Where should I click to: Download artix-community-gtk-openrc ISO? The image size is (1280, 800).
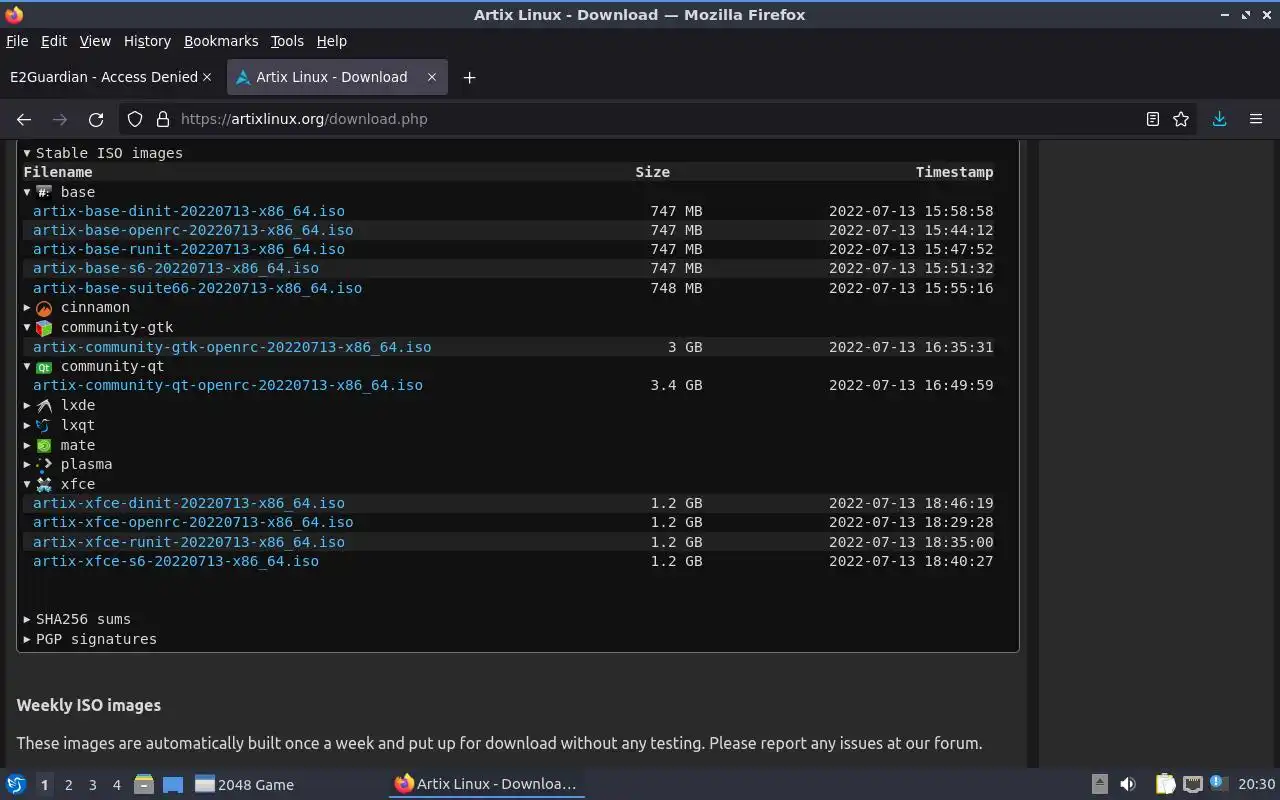click(x=232, y=347)
